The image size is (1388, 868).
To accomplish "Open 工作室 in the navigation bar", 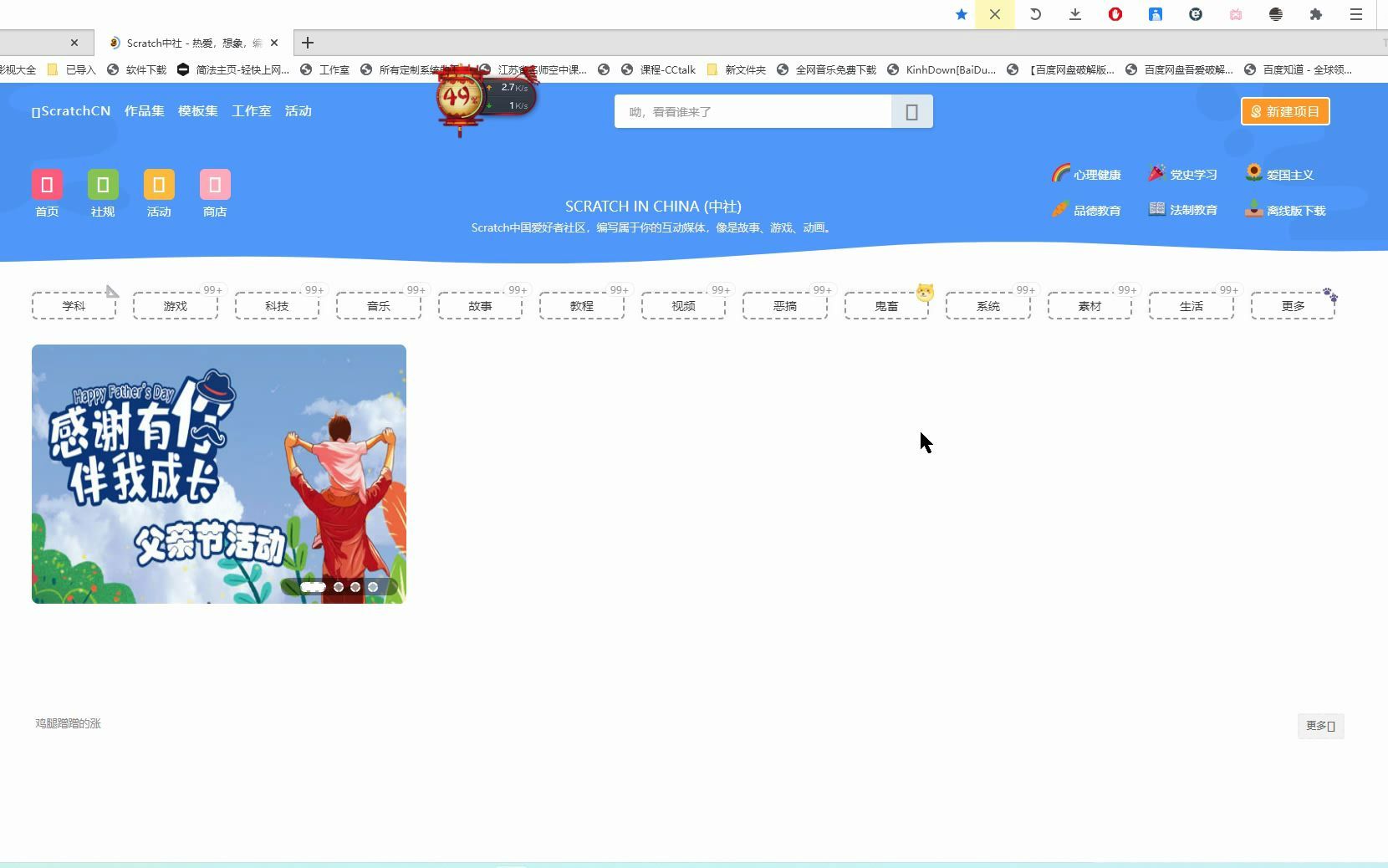I will [x=252, y=111].
